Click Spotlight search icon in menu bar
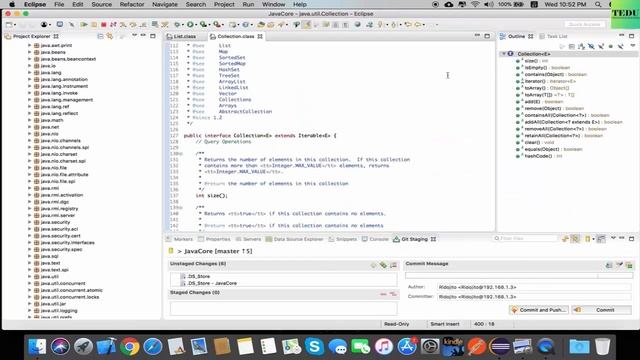 point(598,4)
